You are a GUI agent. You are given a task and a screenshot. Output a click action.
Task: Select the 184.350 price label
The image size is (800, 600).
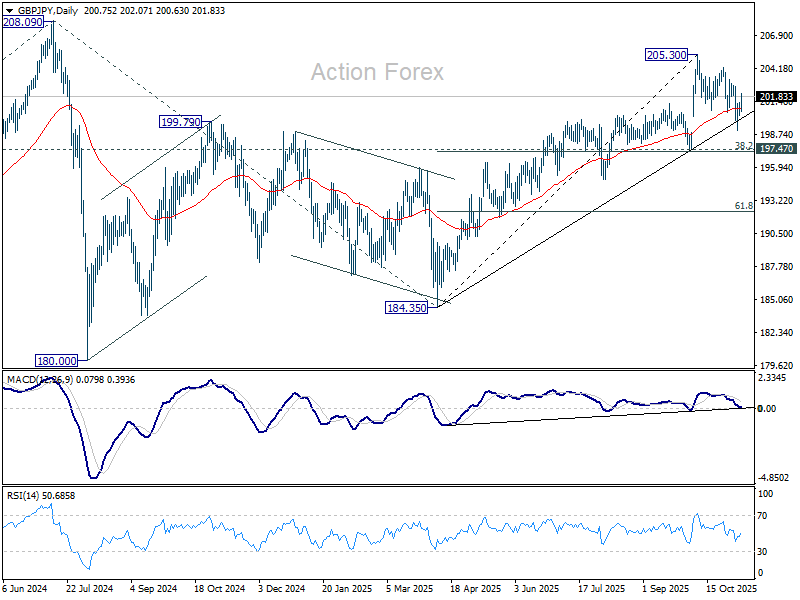pos(407,308)
